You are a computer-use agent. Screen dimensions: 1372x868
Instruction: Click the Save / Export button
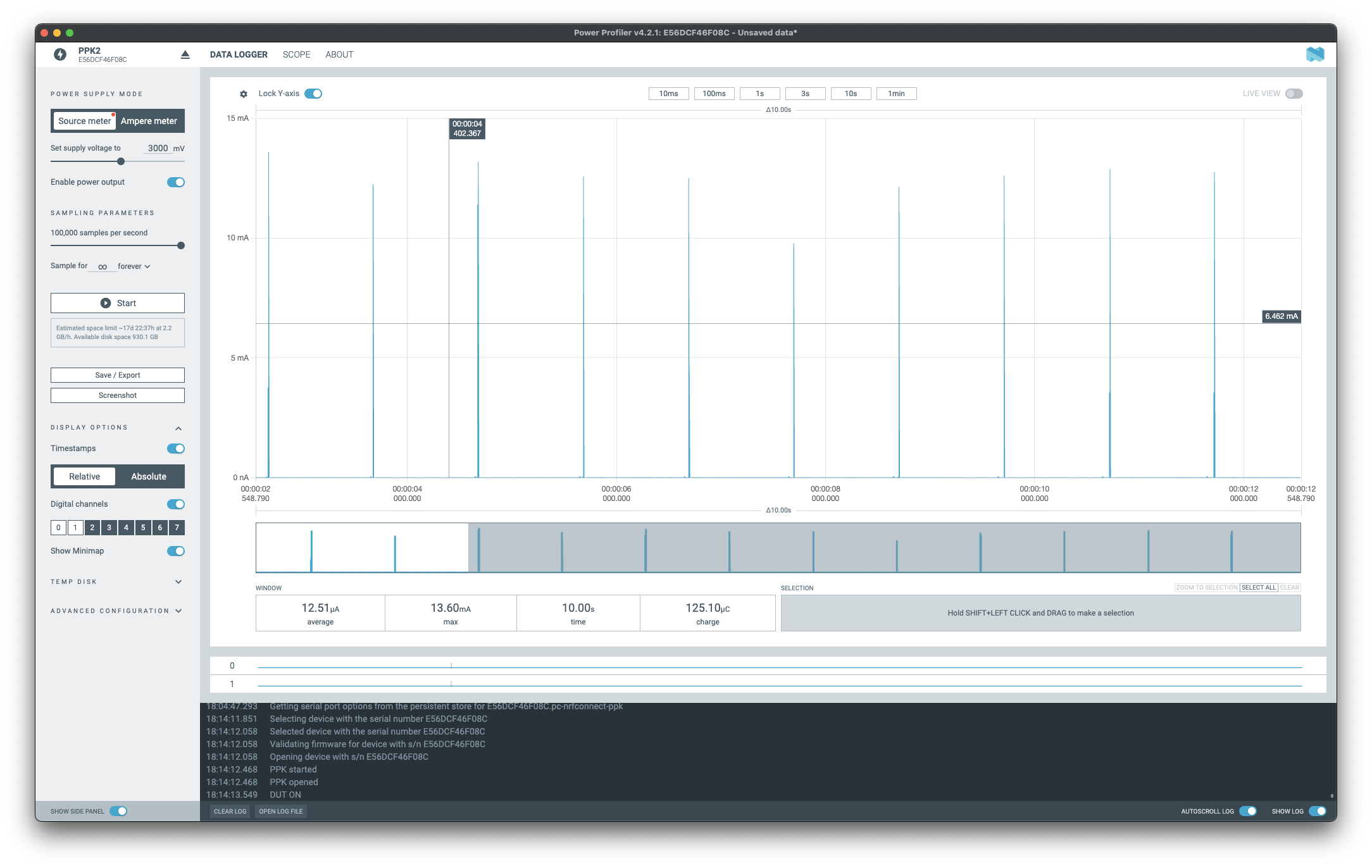118,375
